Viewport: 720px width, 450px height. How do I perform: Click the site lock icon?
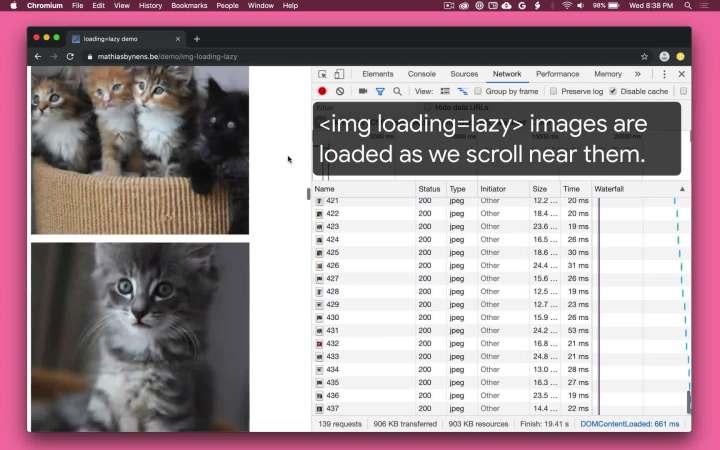[x=90, y=57]
